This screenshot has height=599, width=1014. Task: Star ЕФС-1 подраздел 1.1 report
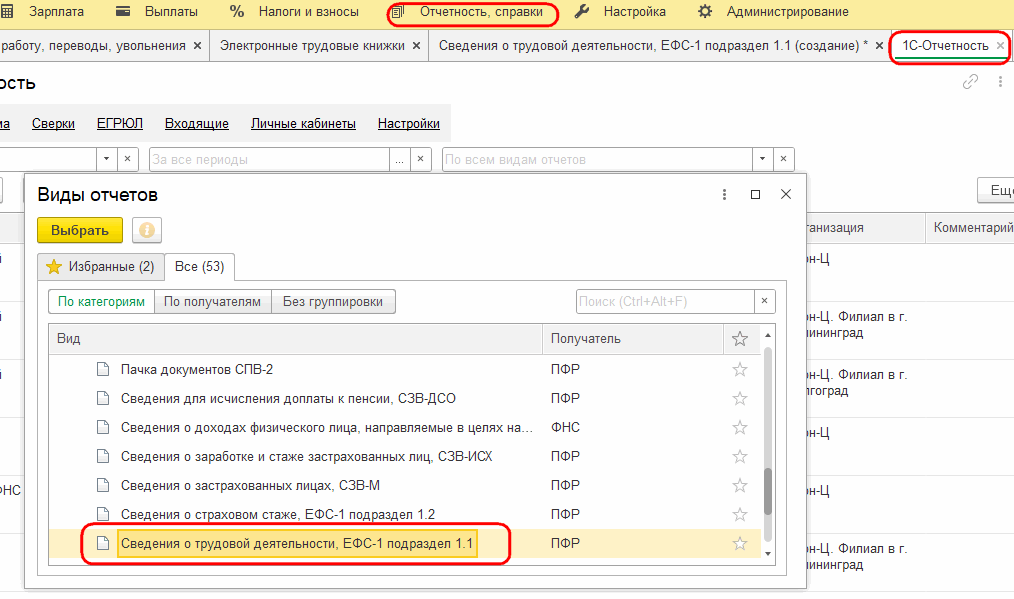[740, 544]
